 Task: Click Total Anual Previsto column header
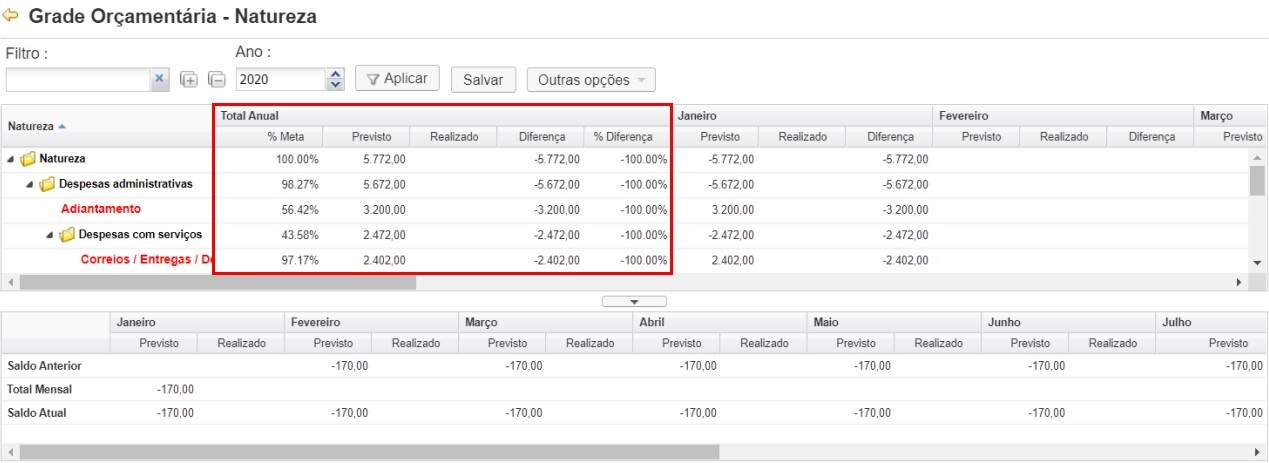[367, 137]
